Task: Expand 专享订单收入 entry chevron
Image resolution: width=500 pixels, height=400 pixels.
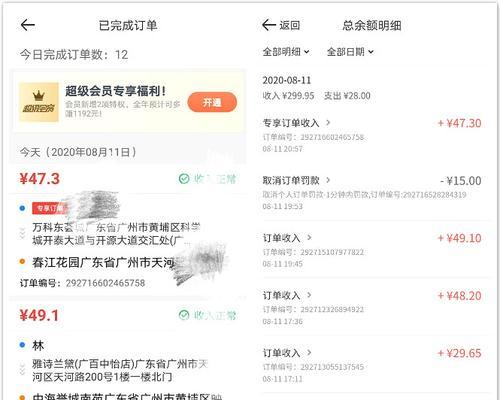Action: pos(328,123)
